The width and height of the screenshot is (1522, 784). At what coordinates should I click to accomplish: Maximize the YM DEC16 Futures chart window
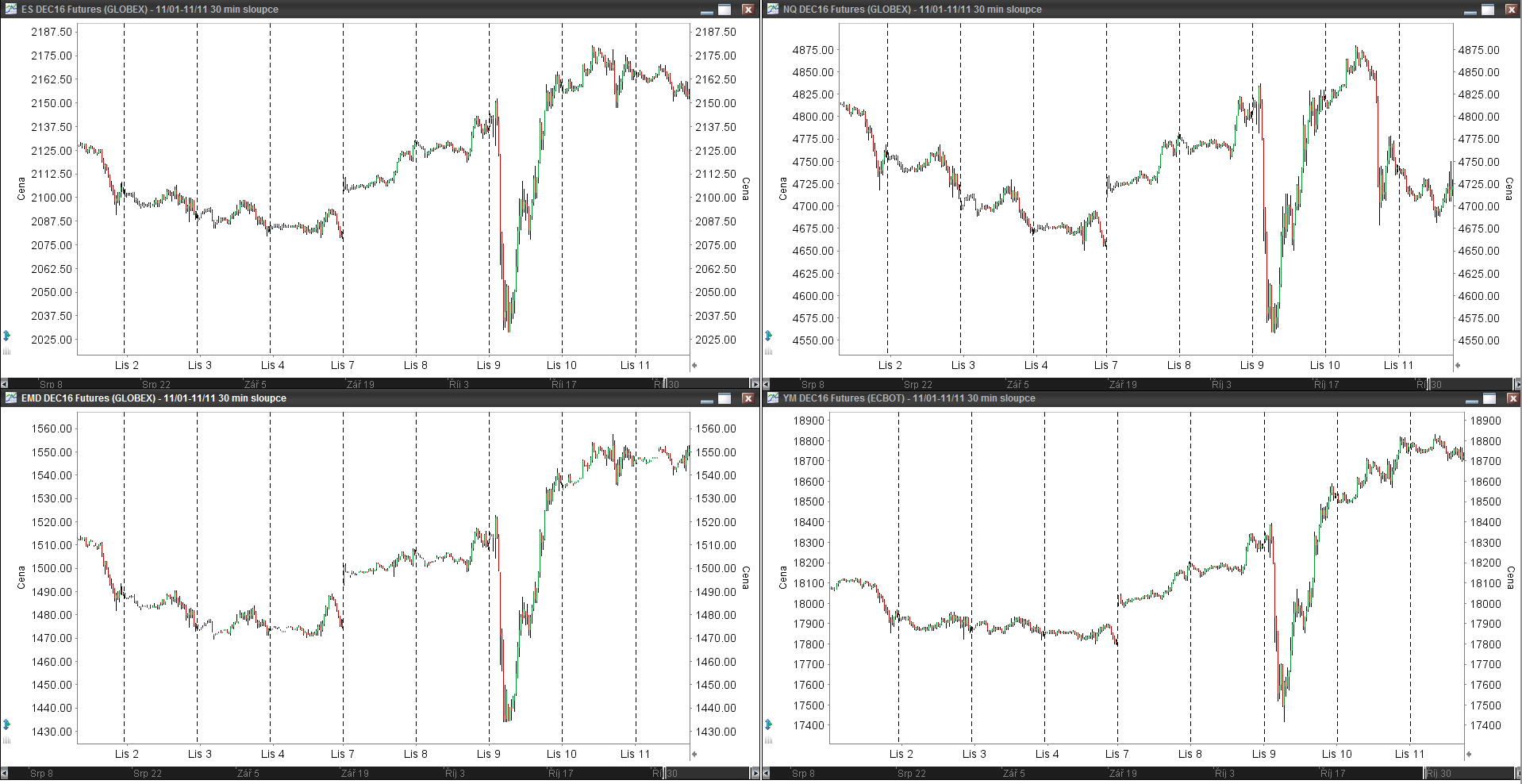pos(1489,398)
